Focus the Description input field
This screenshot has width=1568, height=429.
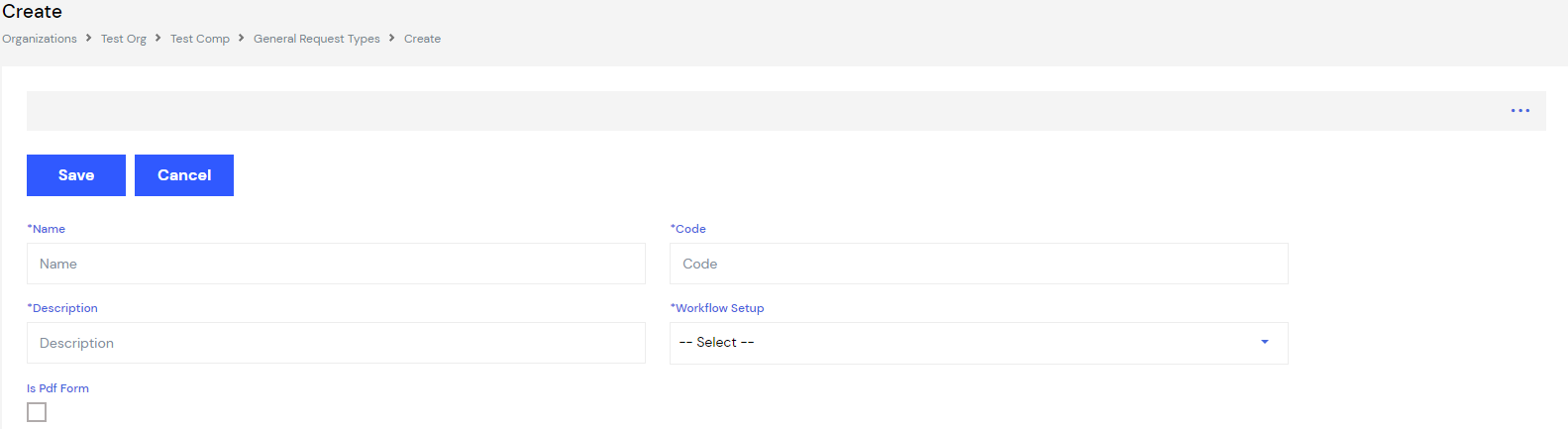tap(336, 343)
